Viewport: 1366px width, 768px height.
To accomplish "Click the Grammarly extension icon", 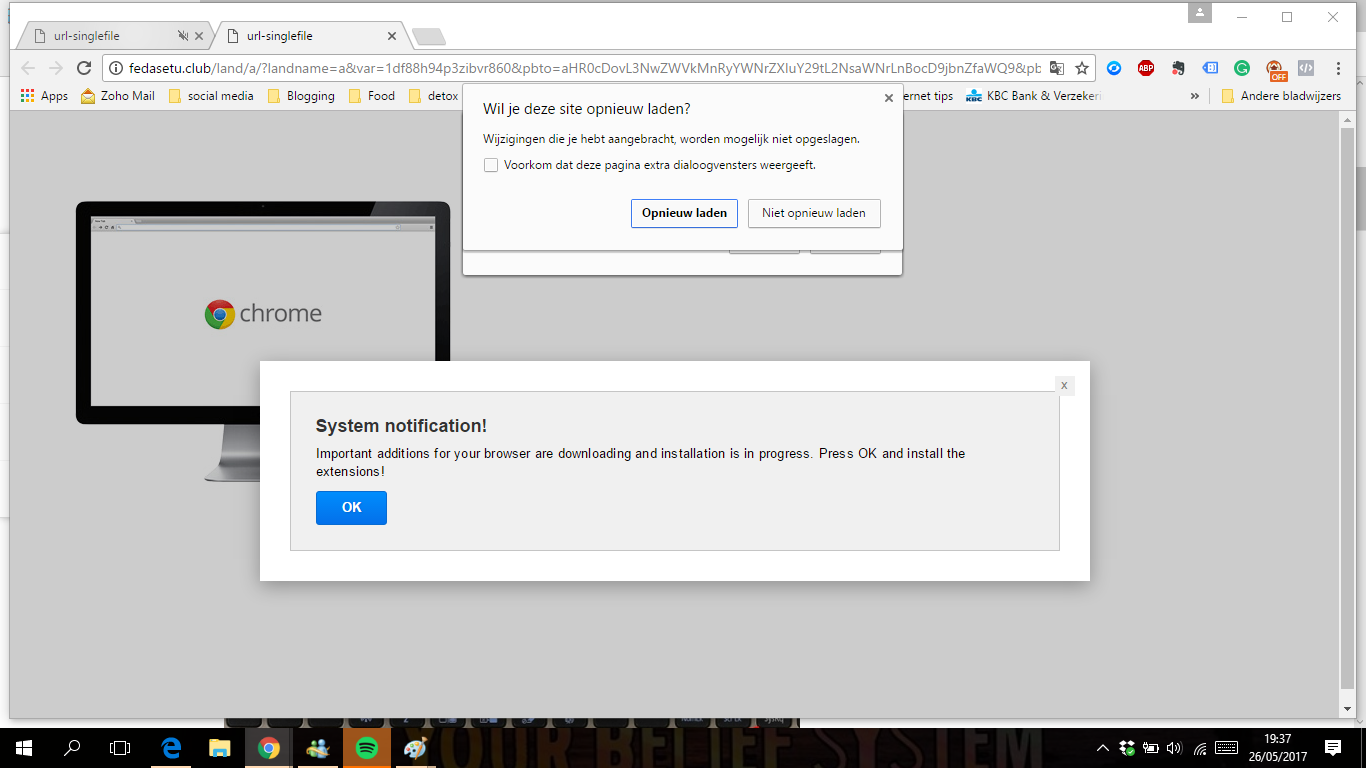I will 1241,68.
